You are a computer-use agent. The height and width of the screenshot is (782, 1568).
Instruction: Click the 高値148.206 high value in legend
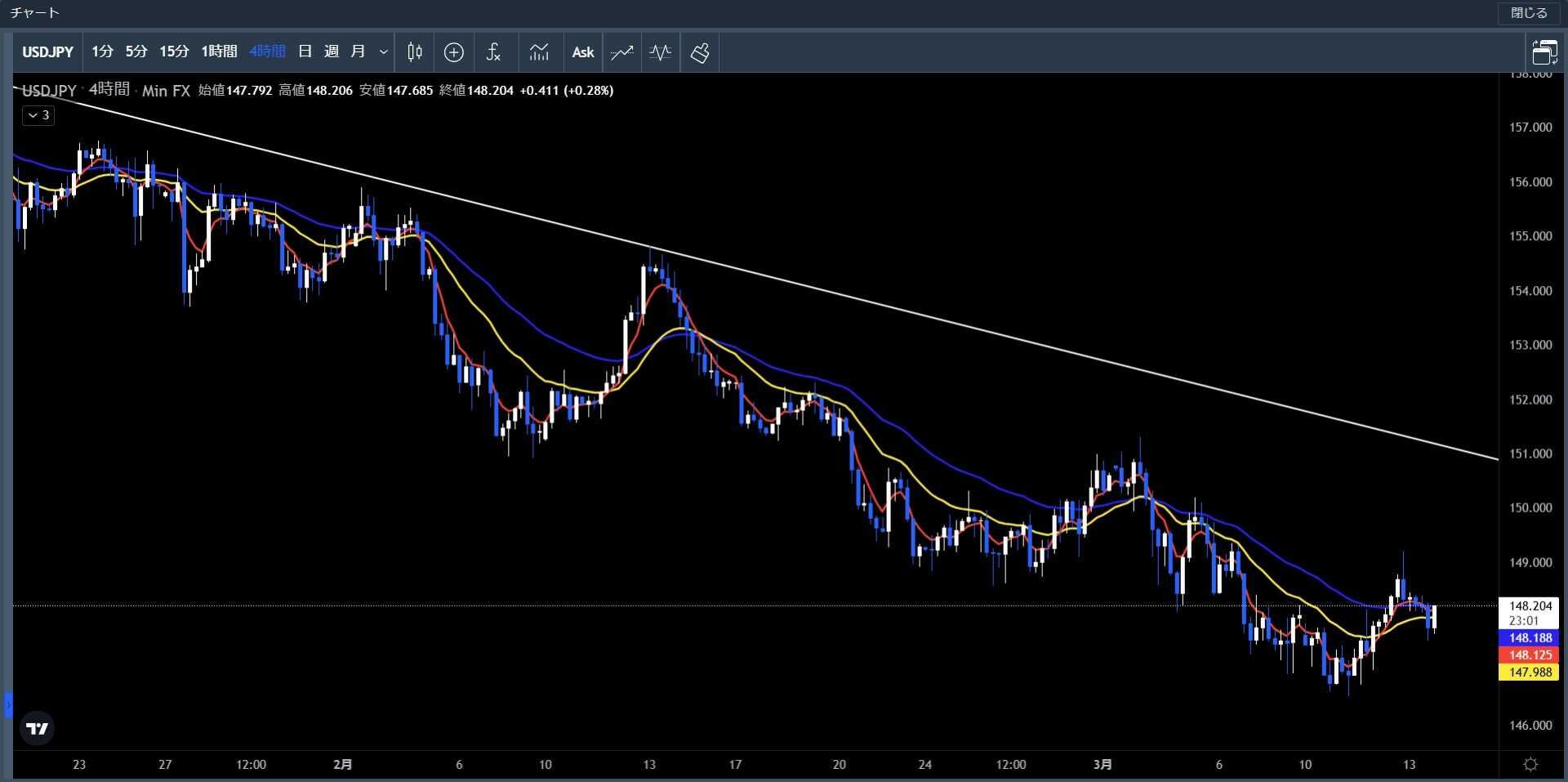315,90
